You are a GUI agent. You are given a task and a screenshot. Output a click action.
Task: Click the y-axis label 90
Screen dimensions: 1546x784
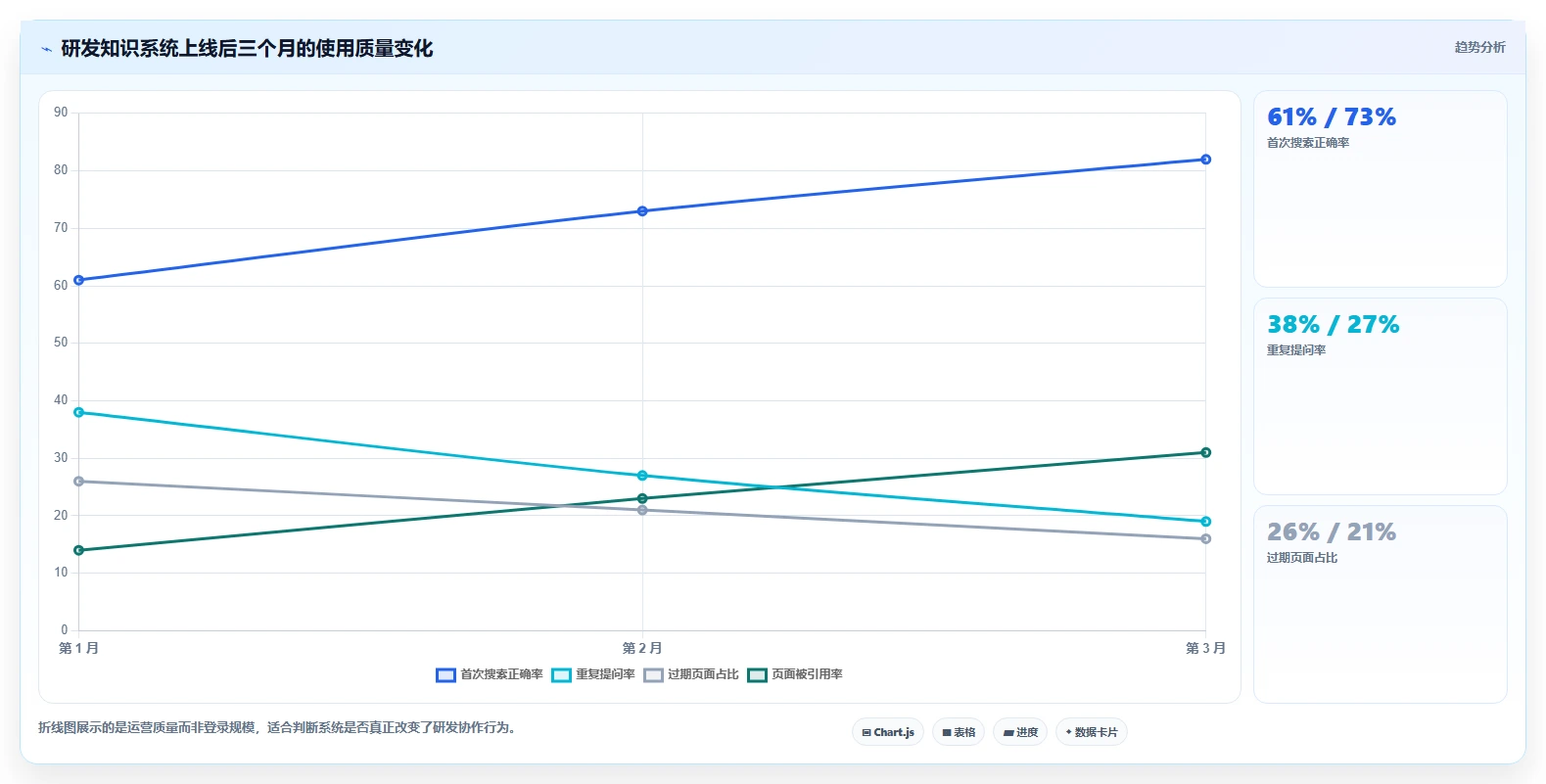(61, 113)
